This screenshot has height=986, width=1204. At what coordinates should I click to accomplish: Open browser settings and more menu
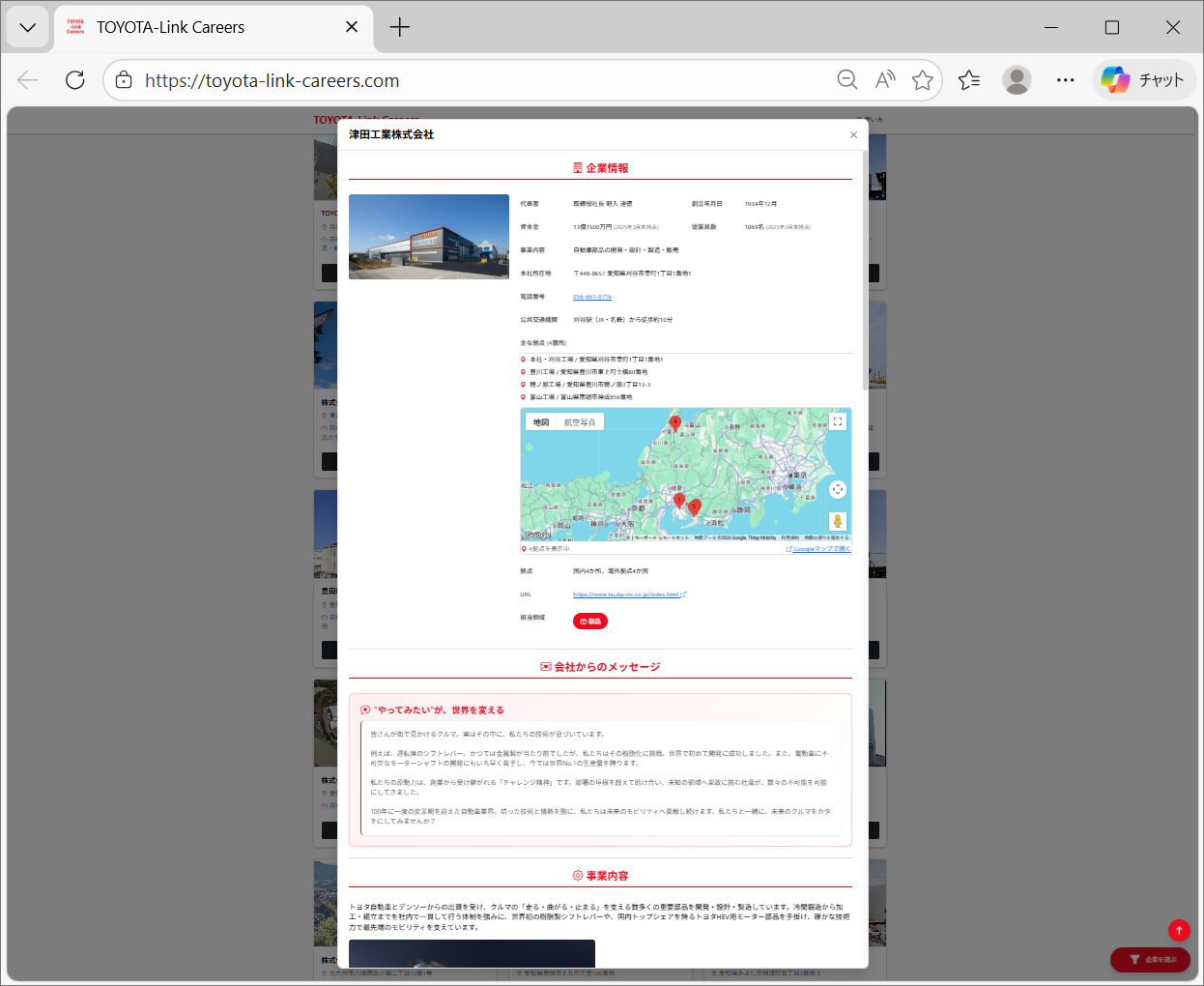1066,80
